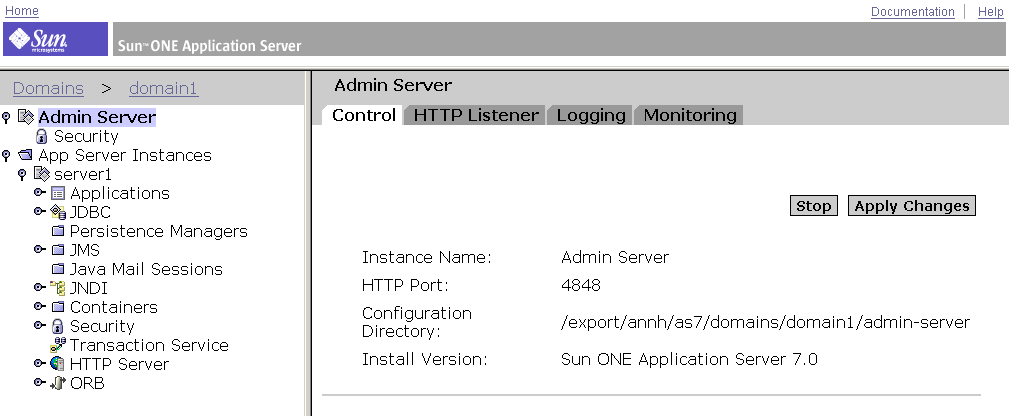Screen dimensions: 1009x416
Task: Click the 'Admin Server' panel heading
Action: click(x=393, y=85)
